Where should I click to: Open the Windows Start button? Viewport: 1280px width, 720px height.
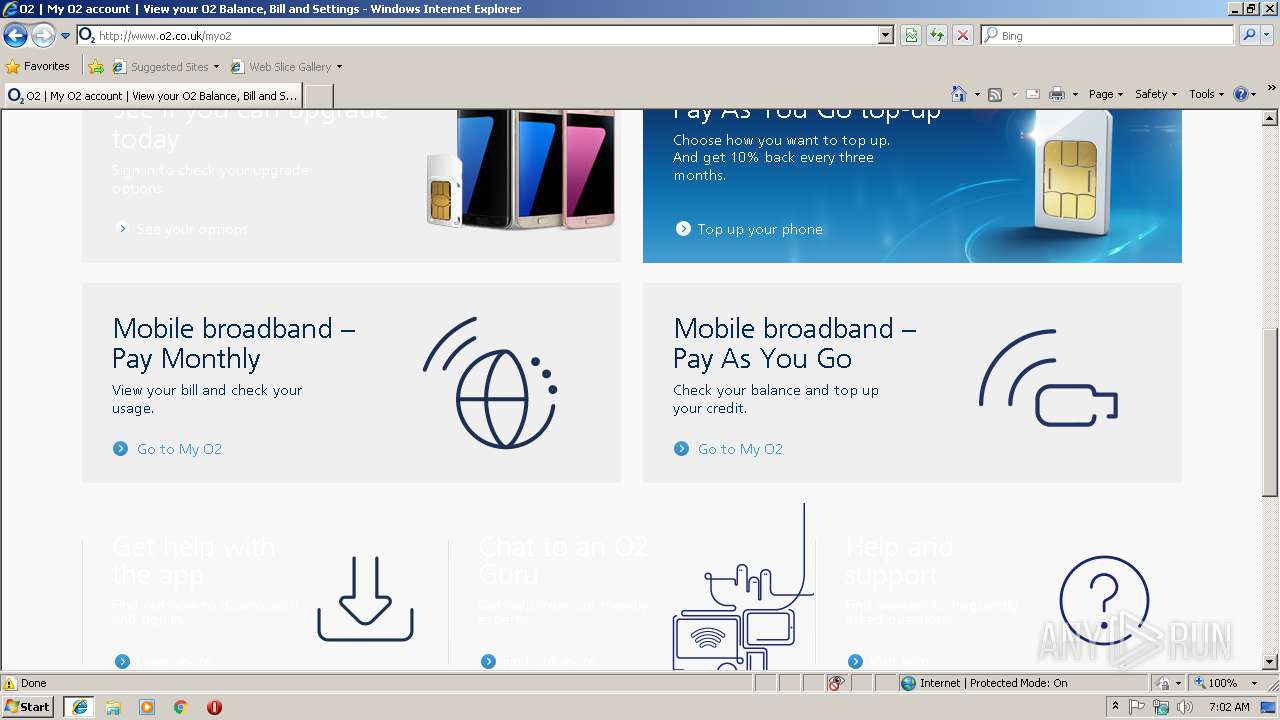(x=28, y=707)
